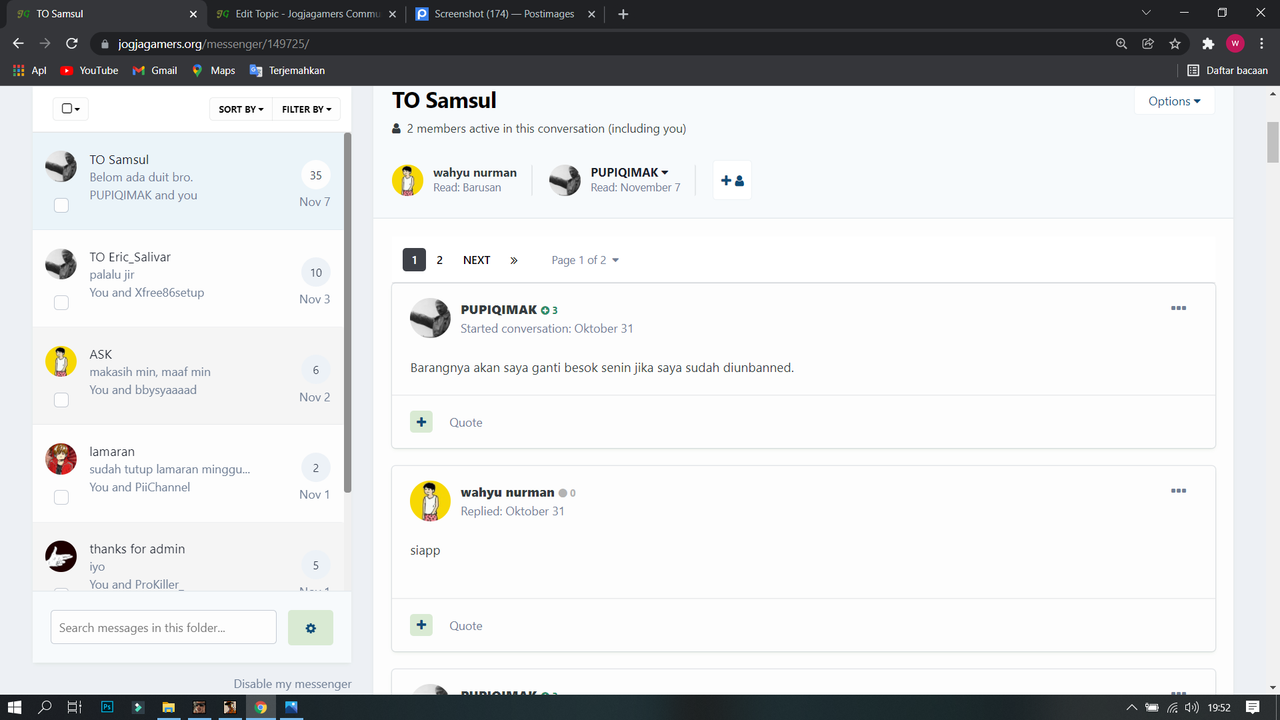Image resolution: width=1280 pixels, height=720 pixels.
Task: Open a new browser tab with plus
Action: (623, 14)
